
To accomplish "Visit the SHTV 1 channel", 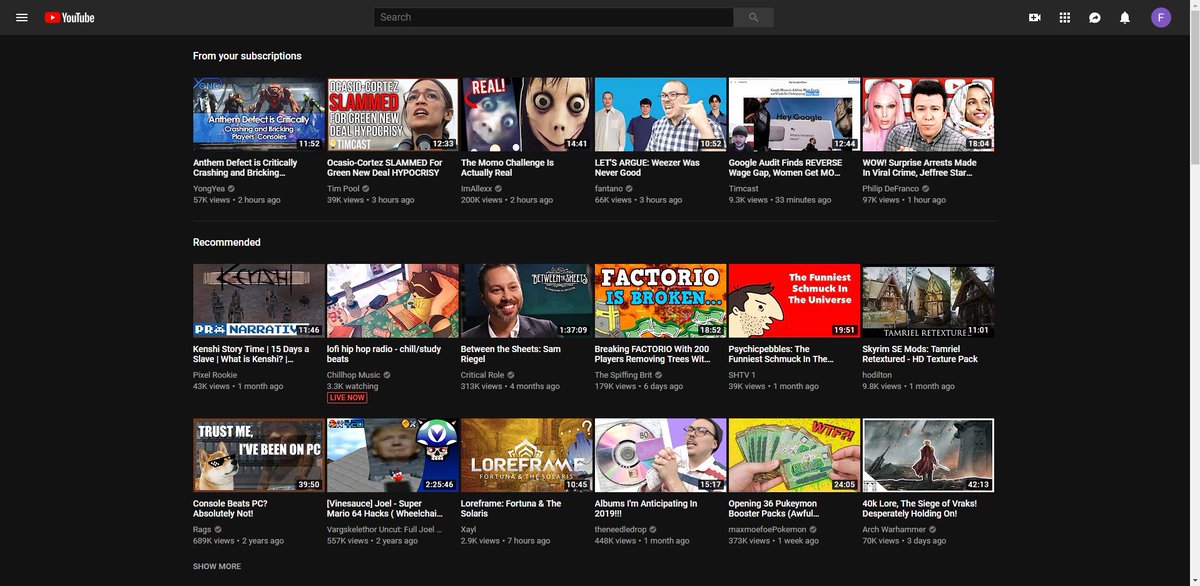I will click(x=744, y=374).
